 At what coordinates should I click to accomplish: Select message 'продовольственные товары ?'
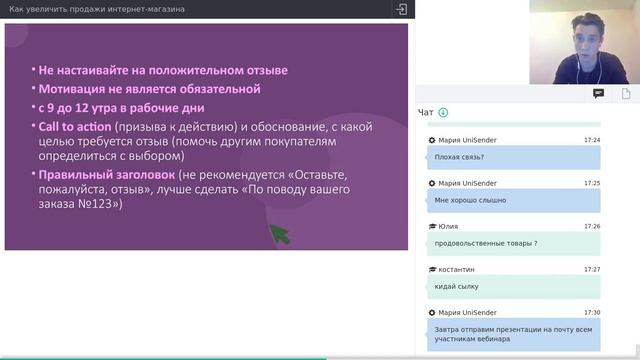coord(513,243)
